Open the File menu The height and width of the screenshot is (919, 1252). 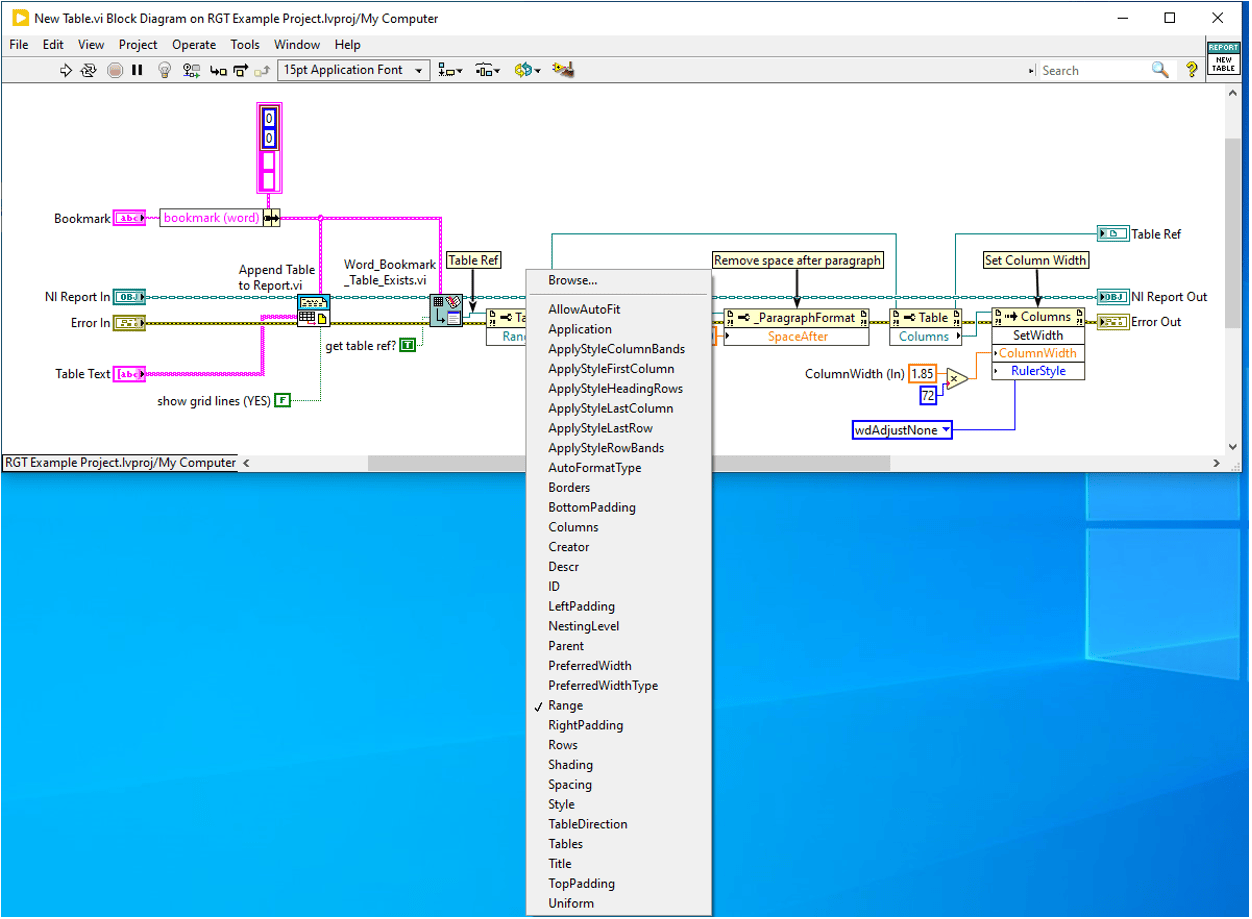pos(19,44)
